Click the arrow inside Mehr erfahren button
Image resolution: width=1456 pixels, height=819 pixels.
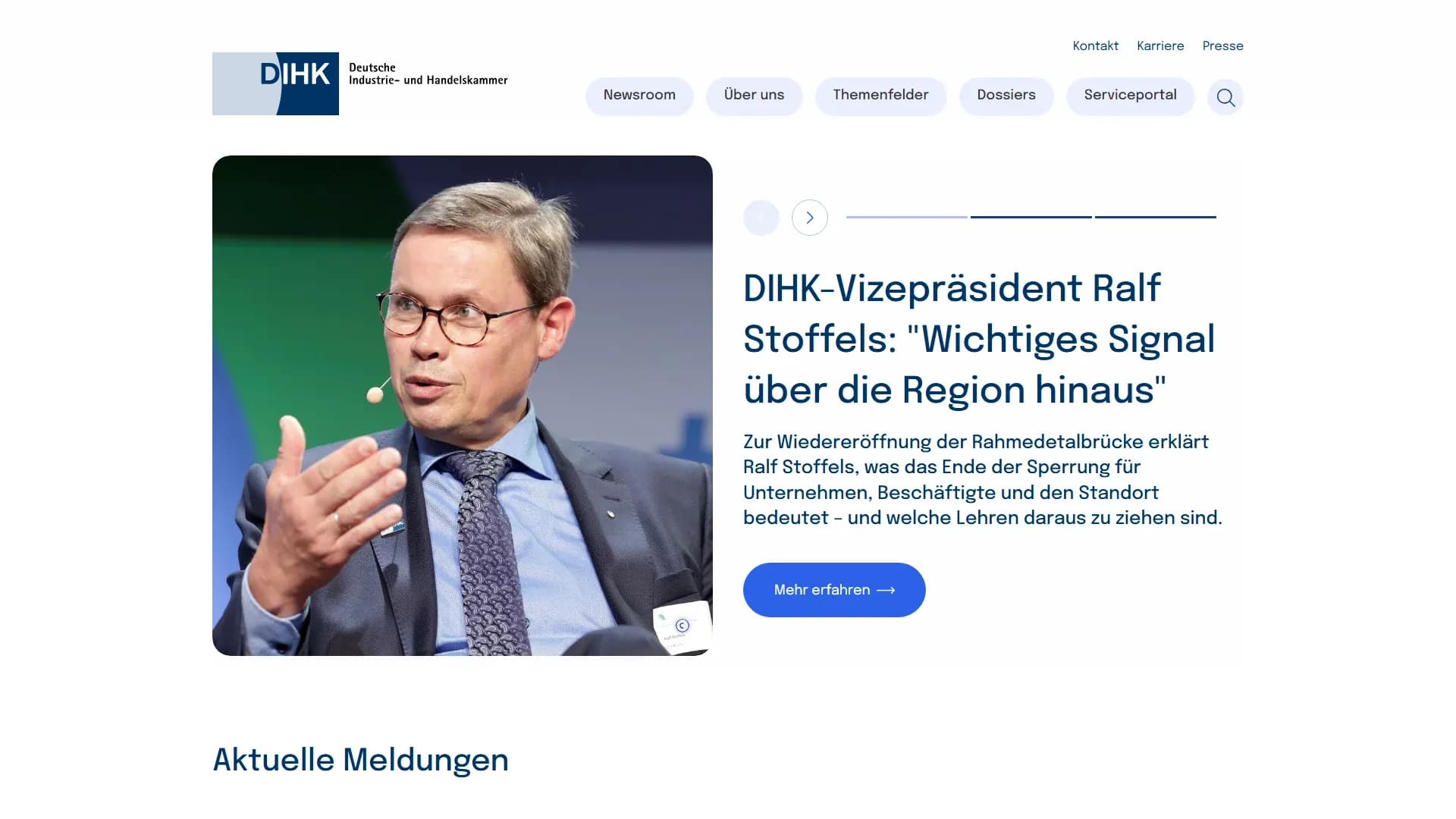[886, 590]
